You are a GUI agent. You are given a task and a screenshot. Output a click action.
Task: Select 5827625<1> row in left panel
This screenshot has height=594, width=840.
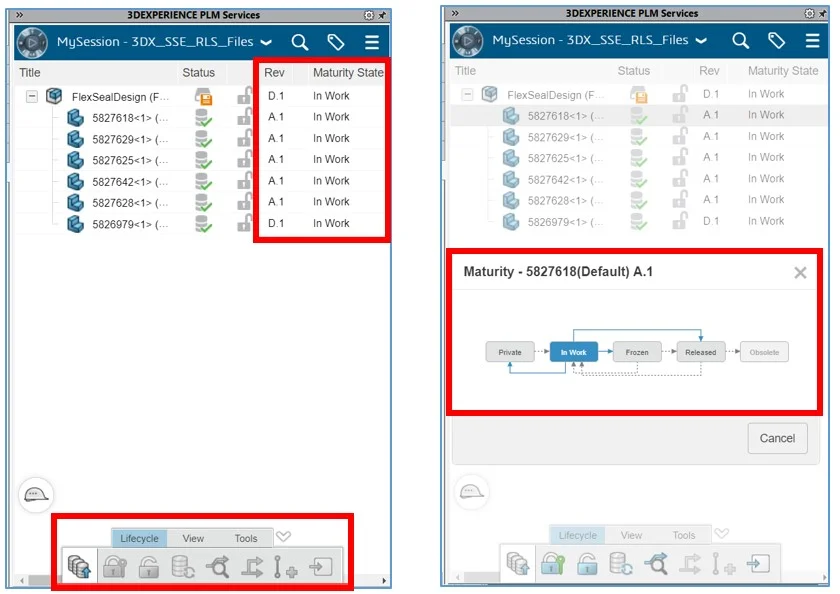[200, 160]
